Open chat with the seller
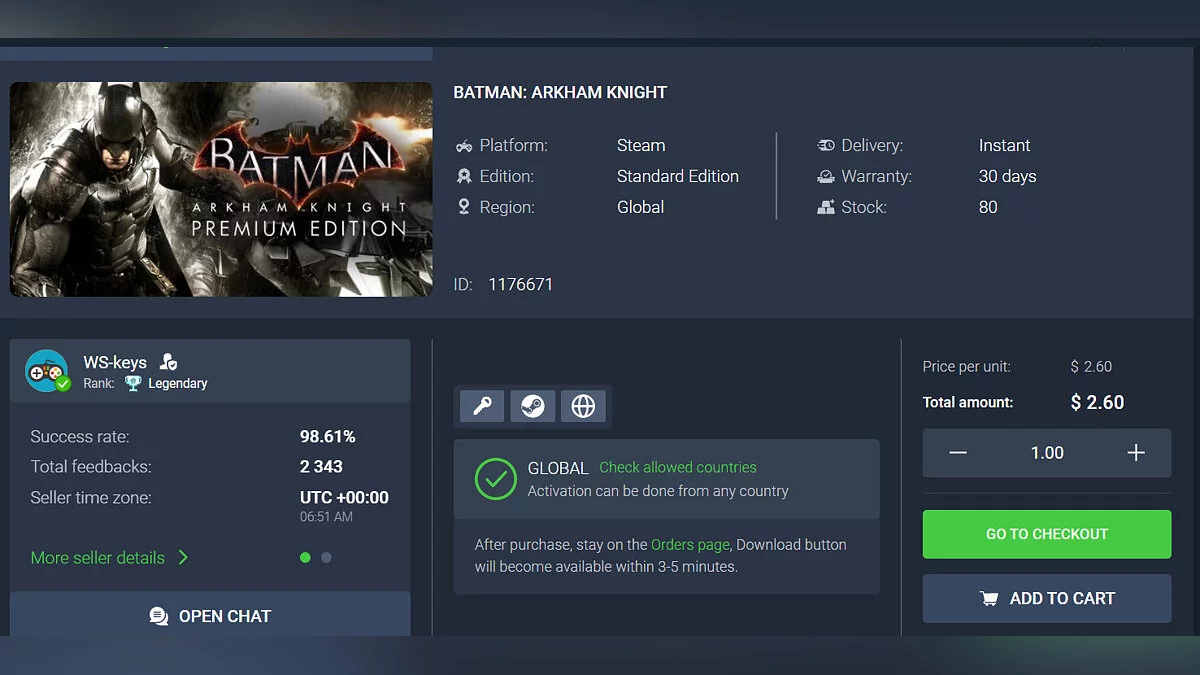This screenshot has height=675, width=1200. [210, 614]
